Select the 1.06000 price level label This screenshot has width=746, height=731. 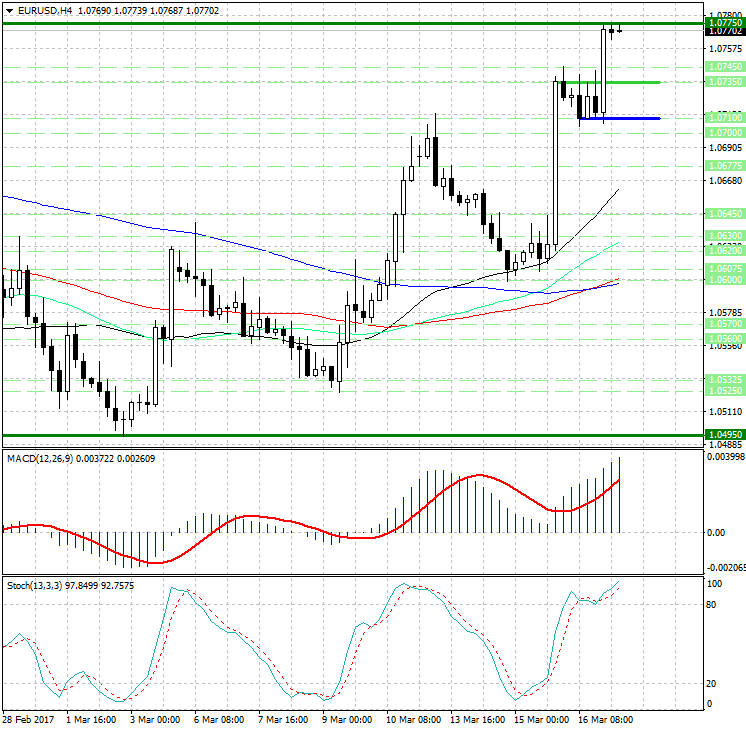725,280
